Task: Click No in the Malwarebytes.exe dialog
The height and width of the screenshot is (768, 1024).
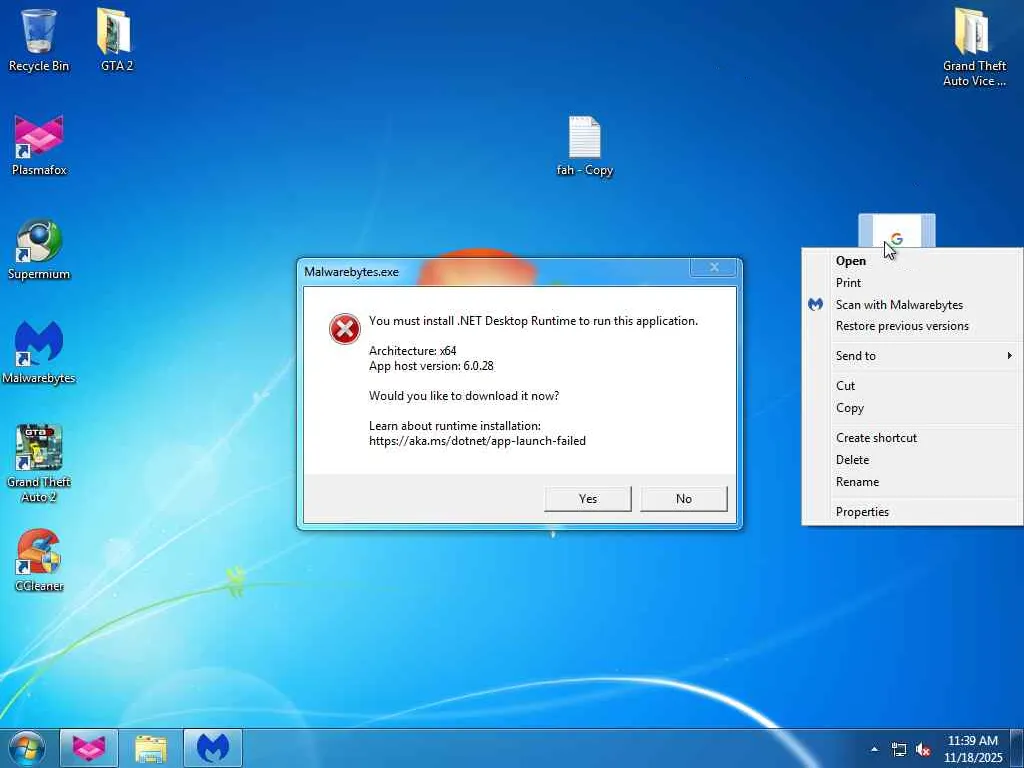Action: pos(684,498)
